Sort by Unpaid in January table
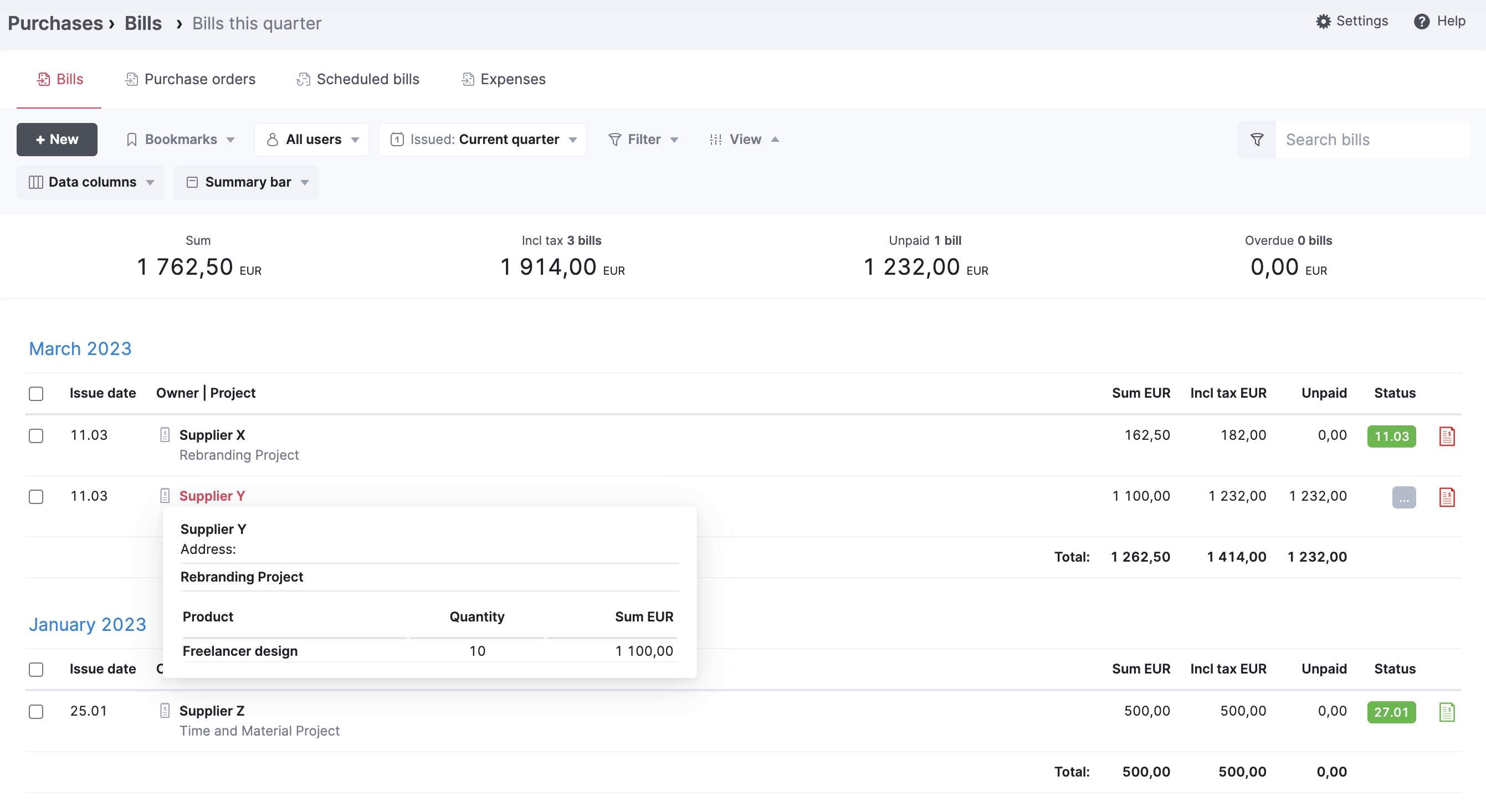Screen dimensions: 1486x812 point(1324,669)
